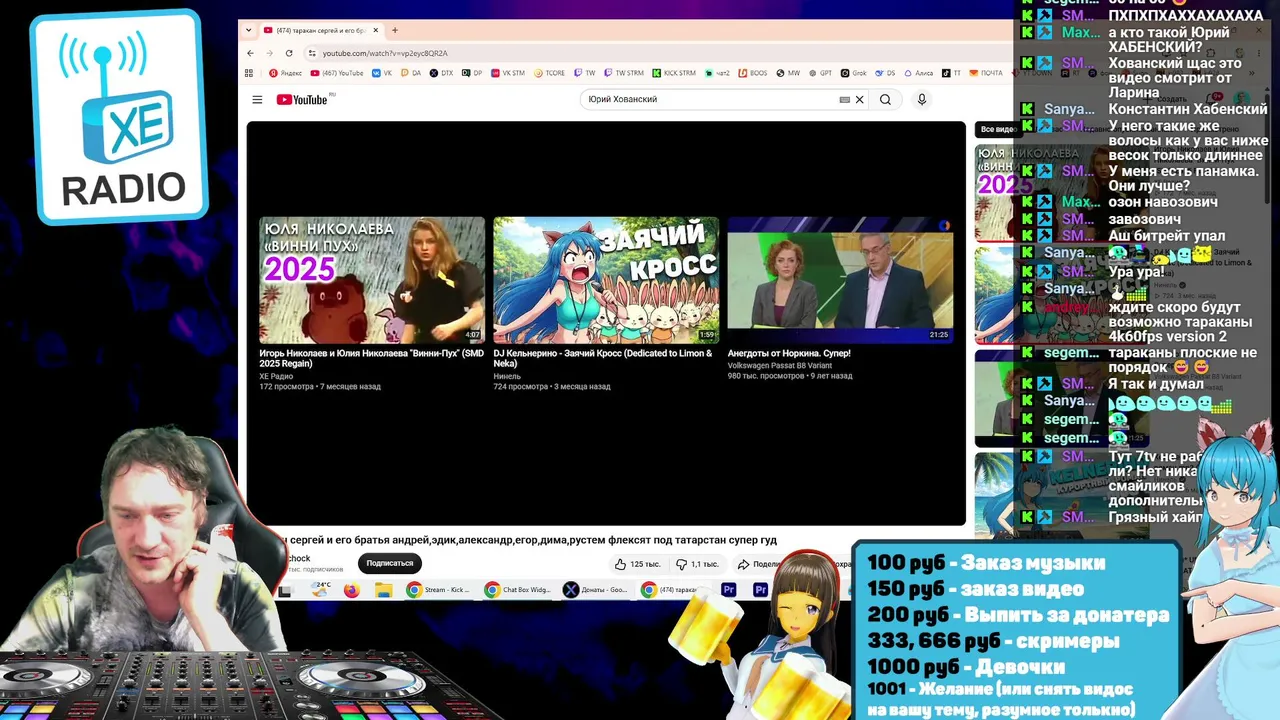
Task: Open the чат2 bookmark
Action: click(x=716, y=73)
